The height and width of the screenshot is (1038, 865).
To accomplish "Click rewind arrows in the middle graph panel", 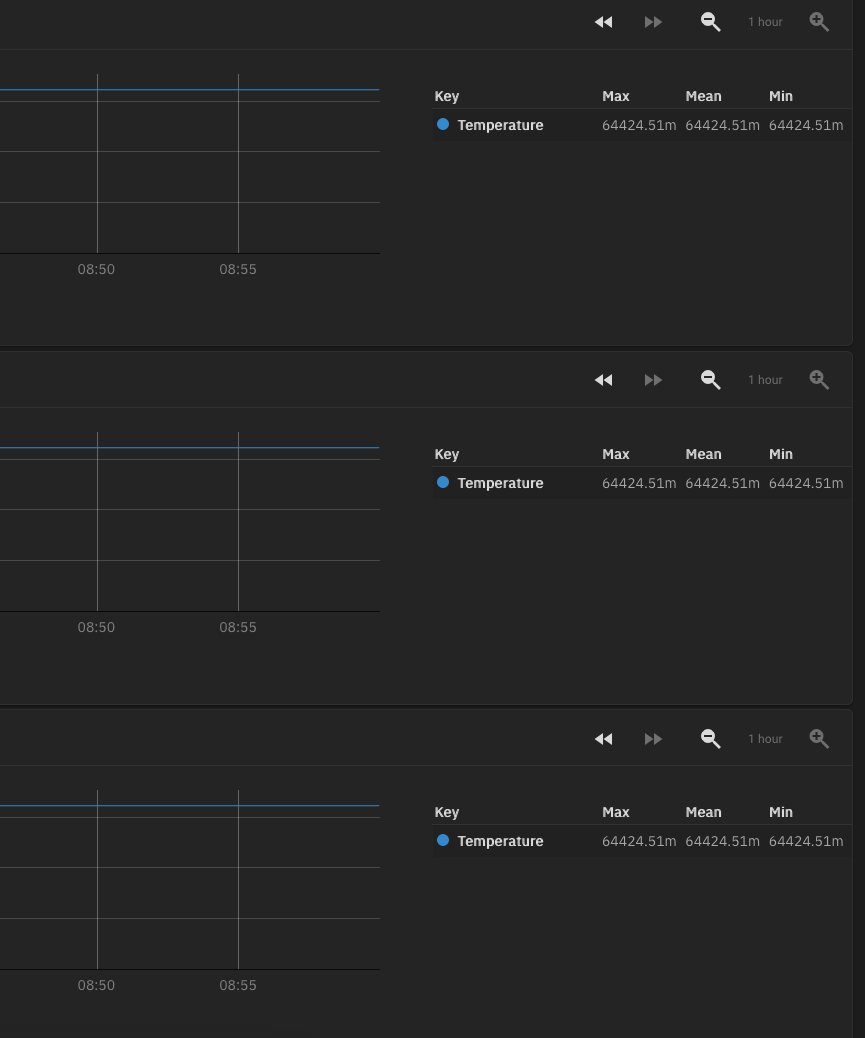I will 604,380.
